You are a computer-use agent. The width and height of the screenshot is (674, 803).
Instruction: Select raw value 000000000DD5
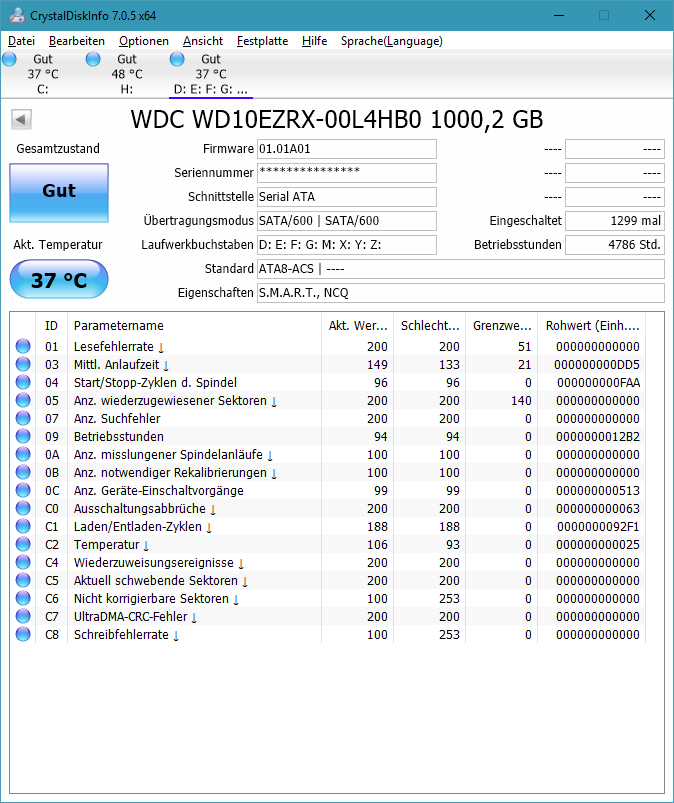point(597,365)
